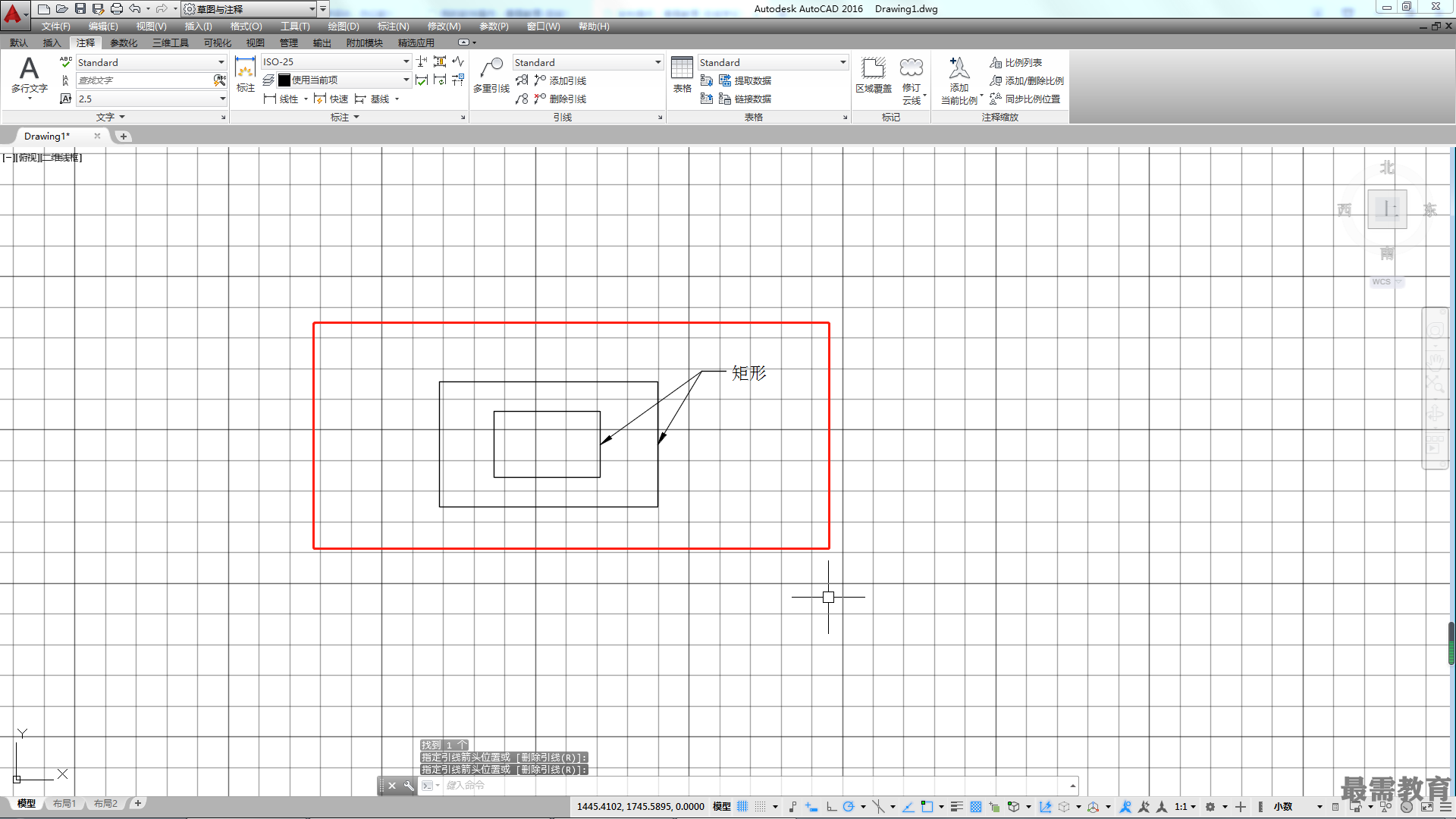Viewport: 1456px width, 819px height.
Task: Toggle ortho mode in status bar
Action: [831, 806]
